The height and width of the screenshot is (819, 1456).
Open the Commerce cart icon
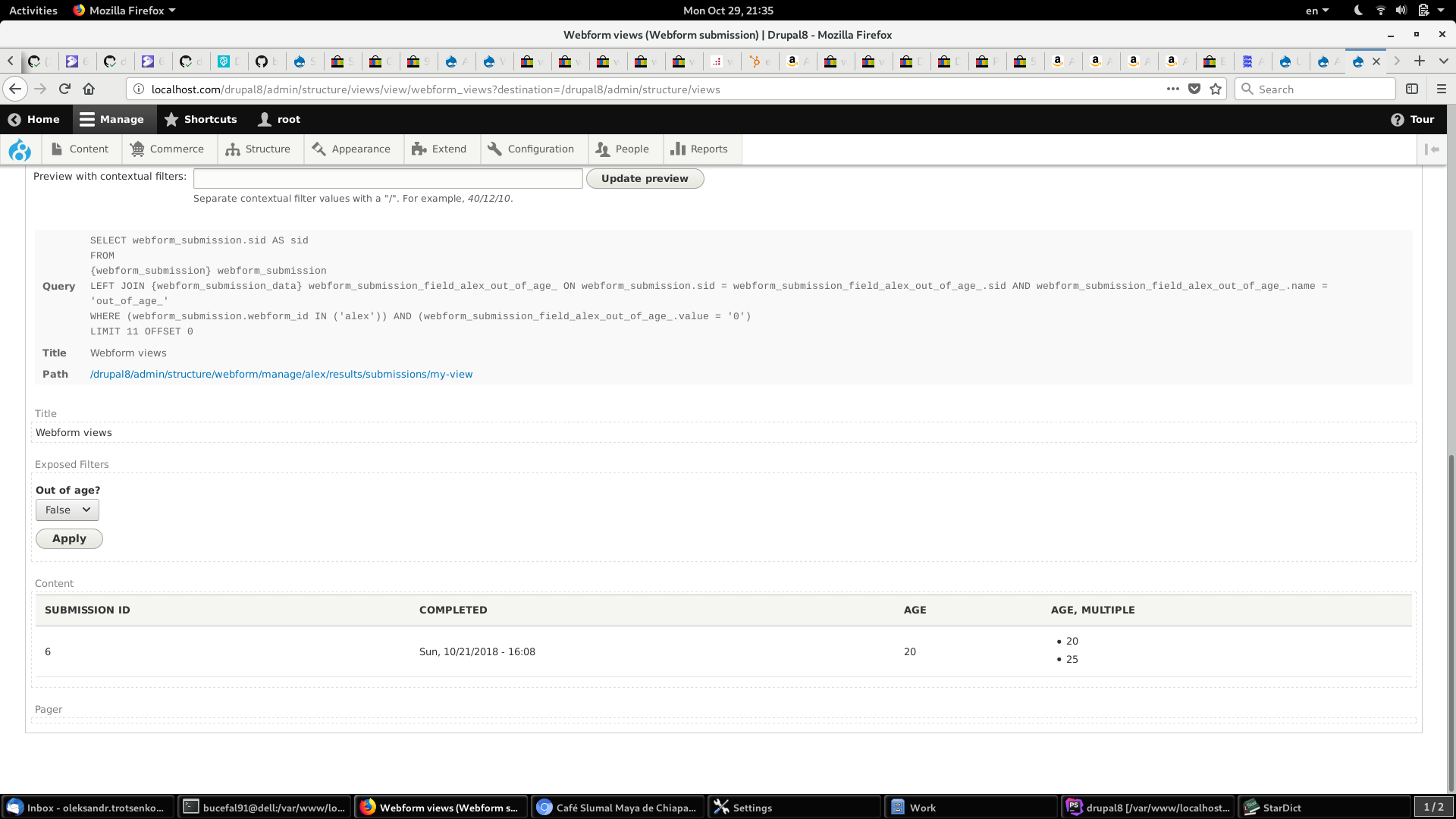pos(138,149)
